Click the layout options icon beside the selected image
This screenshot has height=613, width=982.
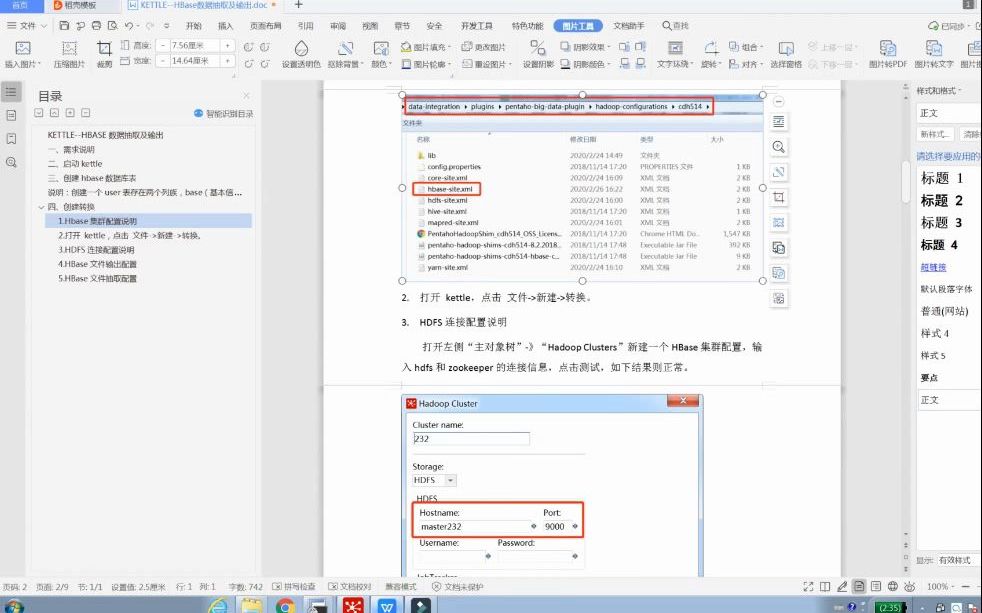click(778, 121)
